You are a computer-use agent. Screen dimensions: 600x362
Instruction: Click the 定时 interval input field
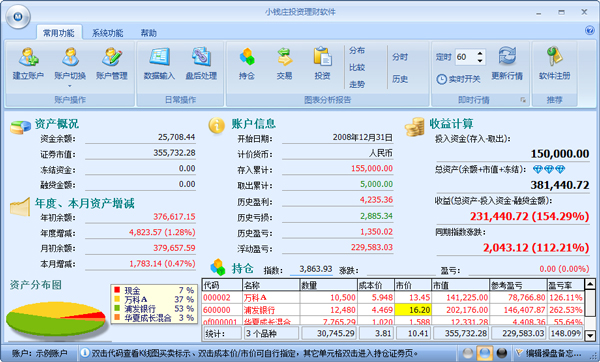click(x=465, y=57)
